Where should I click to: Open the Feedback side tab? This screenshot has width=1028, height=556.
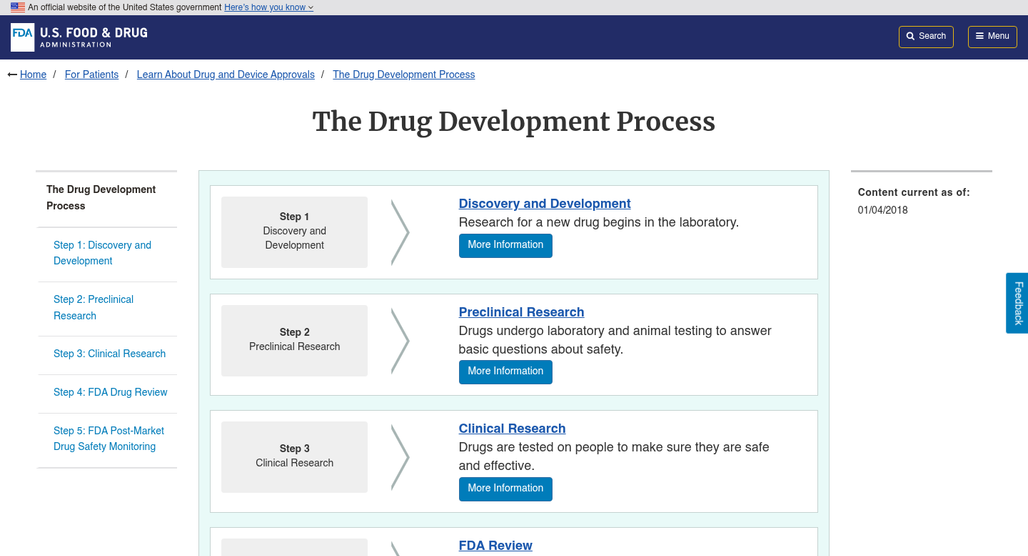click(x=1018, y=303)
